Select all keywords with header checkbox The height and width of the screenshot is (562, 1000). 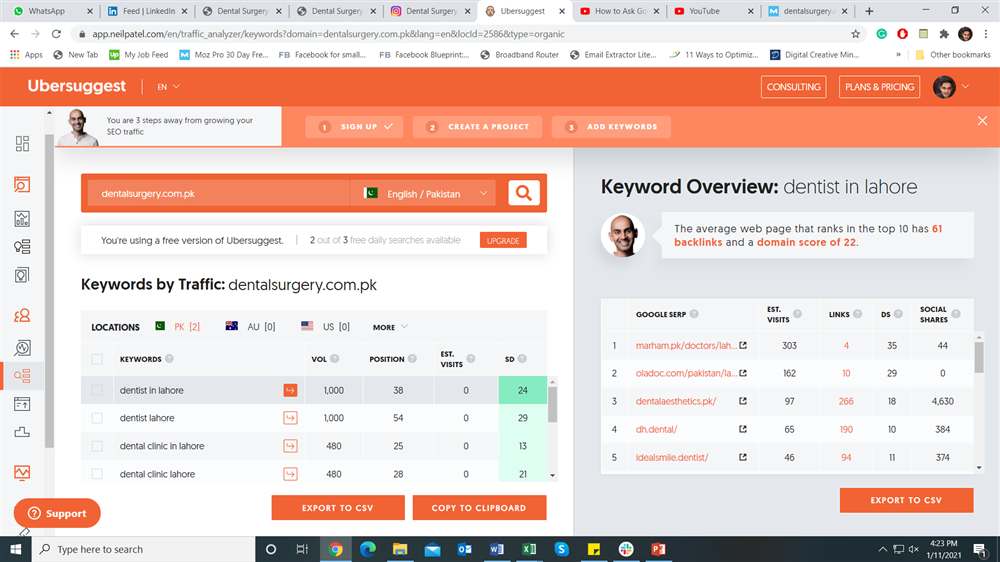(97, 359)
